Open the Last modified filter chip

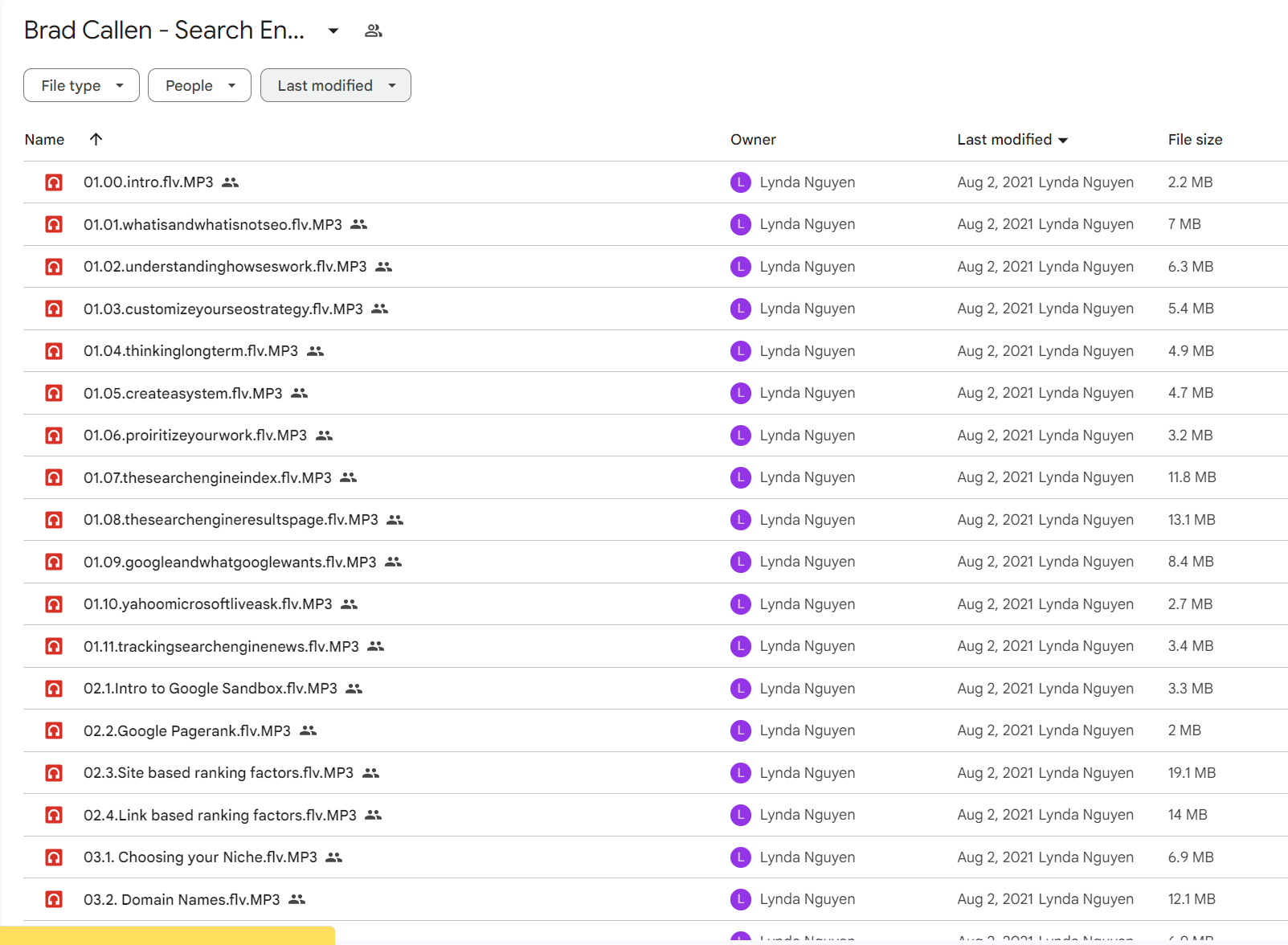coord(336,85)
